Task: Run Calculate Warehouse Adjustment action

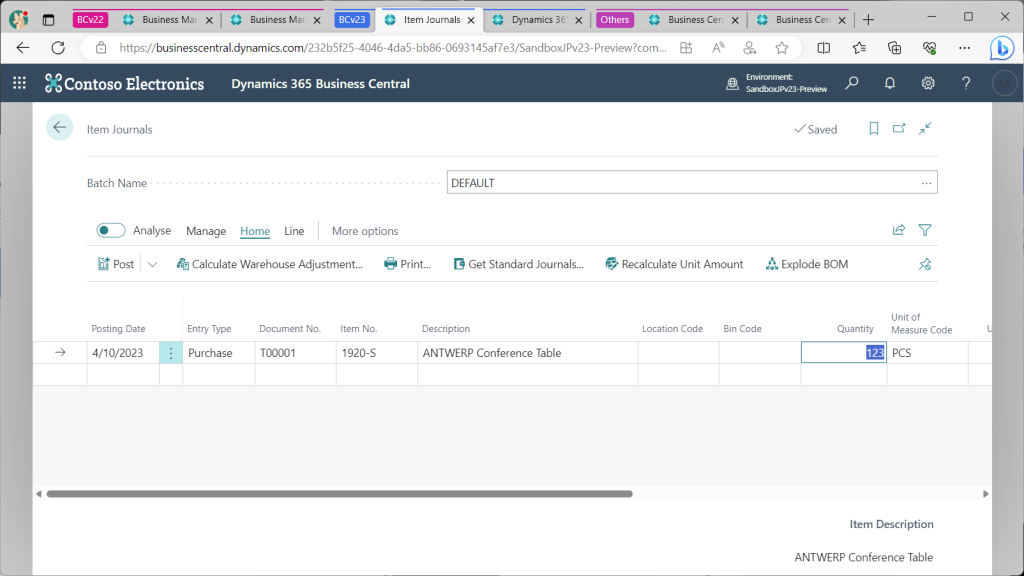Action: tap(269, 264)
